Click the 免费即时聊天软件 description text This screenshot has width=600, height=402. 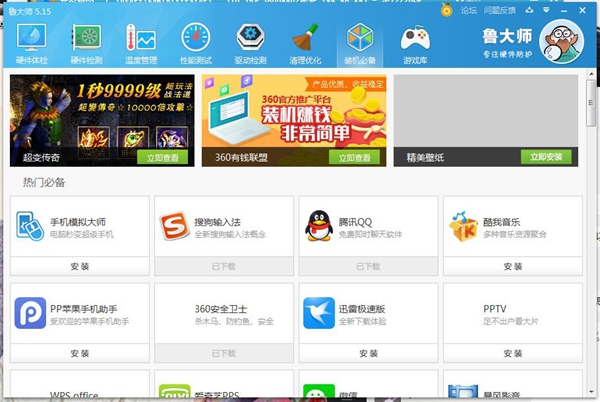(370, 234)
